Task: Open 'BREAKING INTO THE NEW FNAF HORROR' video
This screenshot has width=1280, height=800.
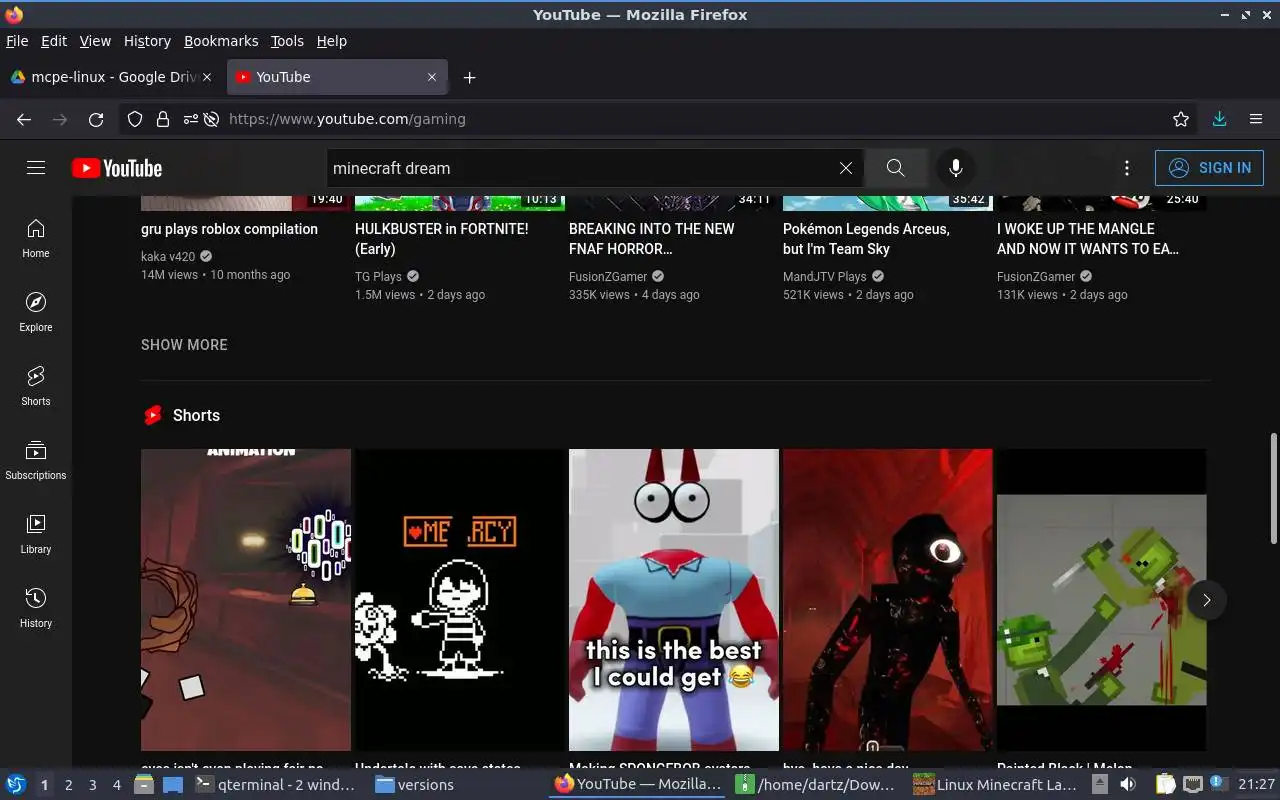Action: 652,239
